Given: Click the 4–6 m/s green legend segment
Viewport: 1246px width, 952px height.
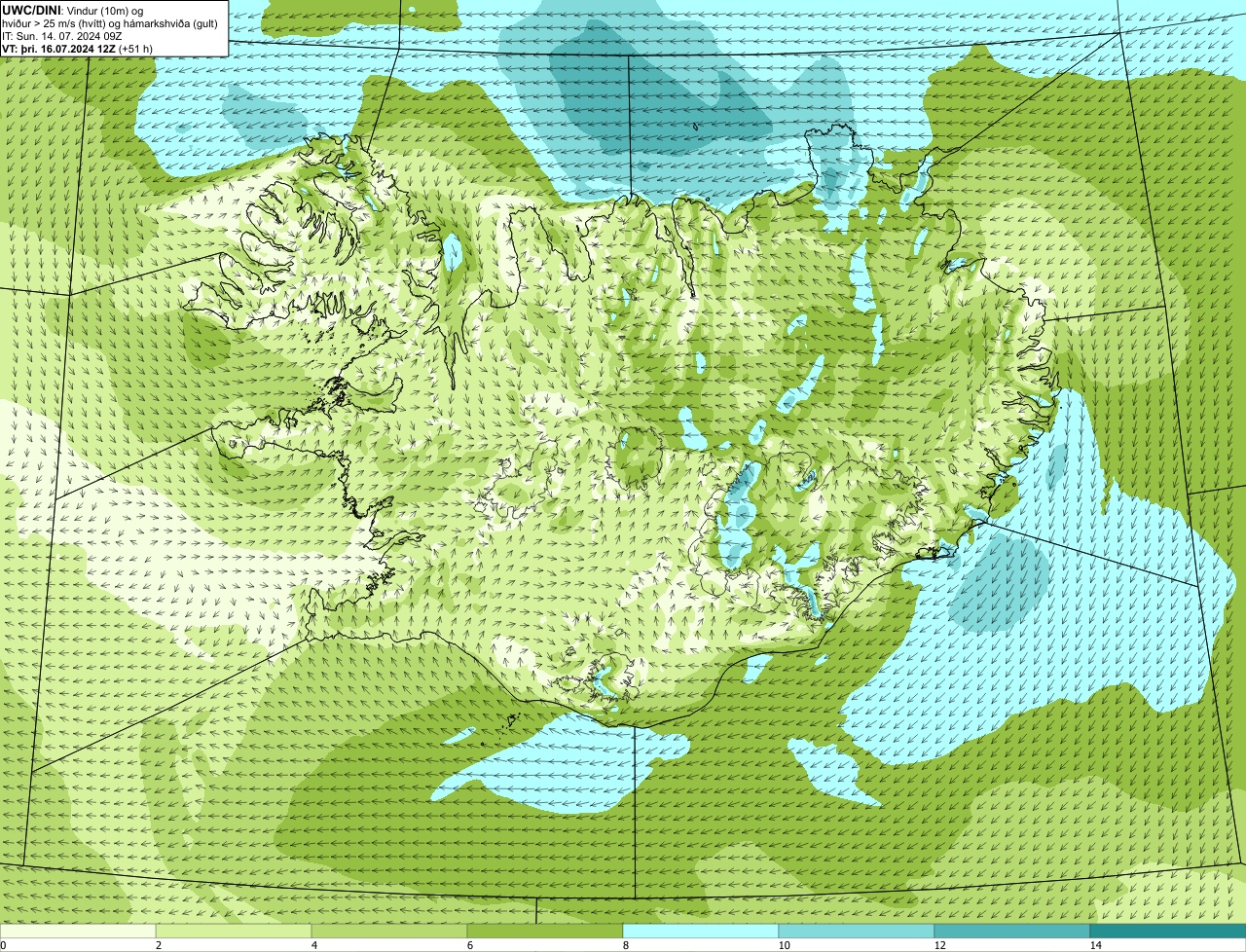Looking at the screenshot, I should pos(389,931).
